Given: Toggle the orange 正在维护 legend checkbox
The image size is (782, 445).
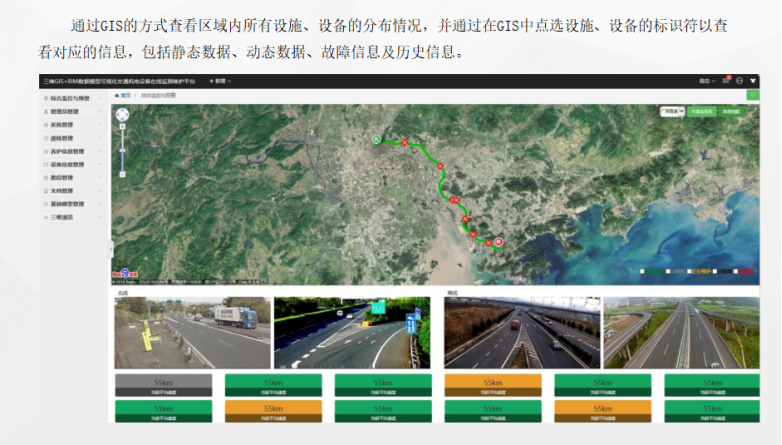Looking at the screenshot, I should click(x=690, y=271).
